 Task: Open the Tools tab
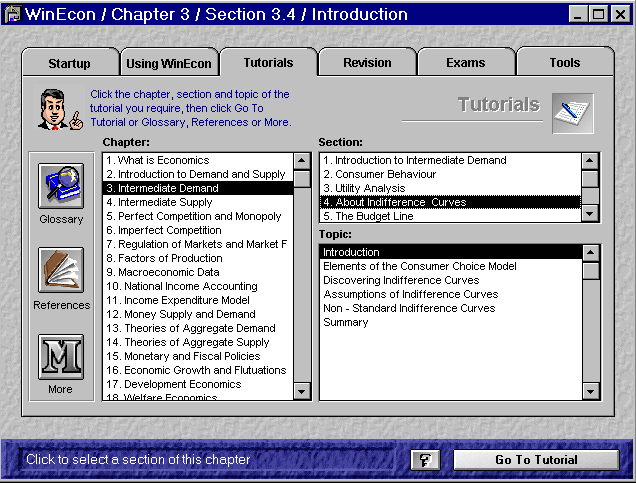pyautogui.click(x=565, y=62)
